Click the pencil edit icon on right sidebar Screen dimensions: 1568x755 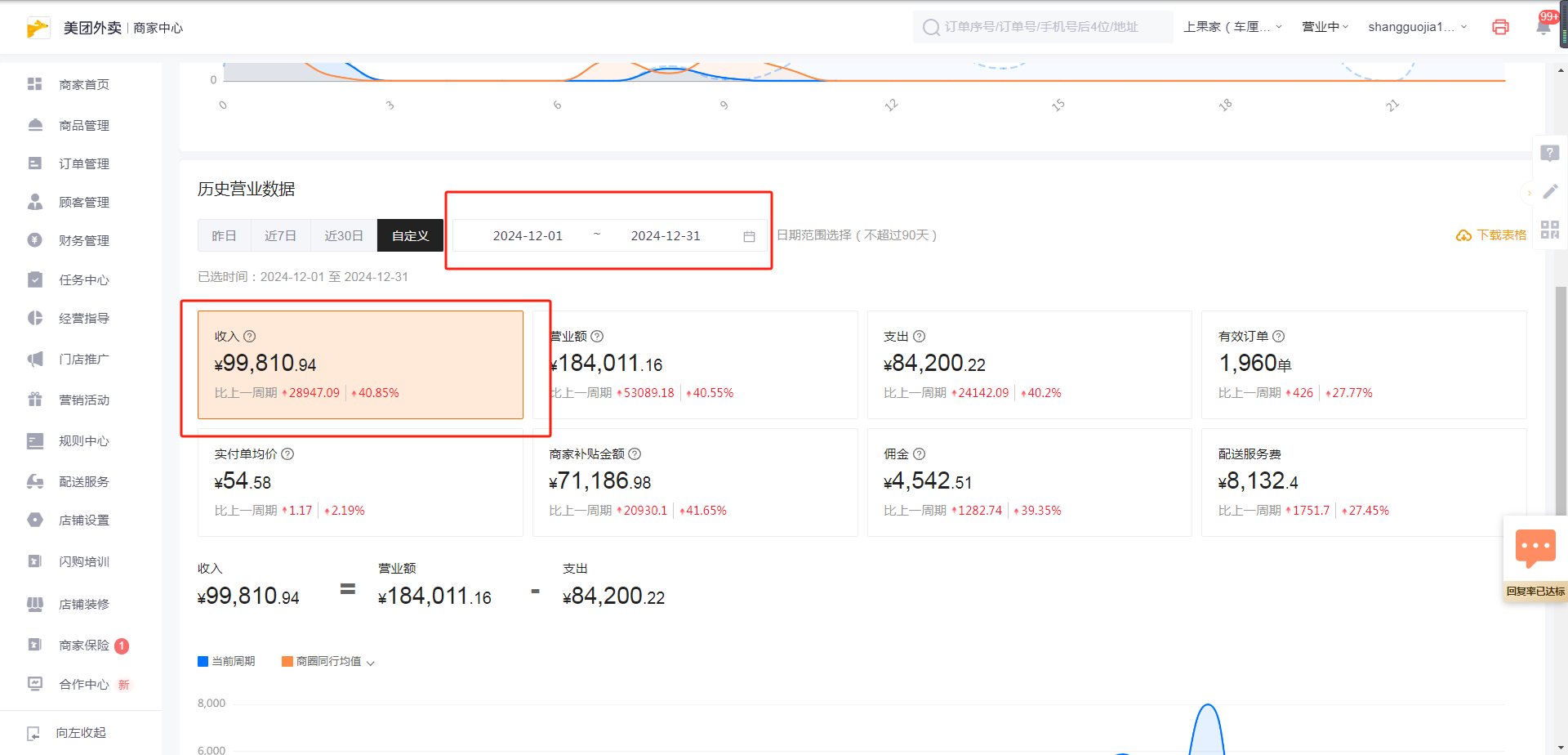1549,192
